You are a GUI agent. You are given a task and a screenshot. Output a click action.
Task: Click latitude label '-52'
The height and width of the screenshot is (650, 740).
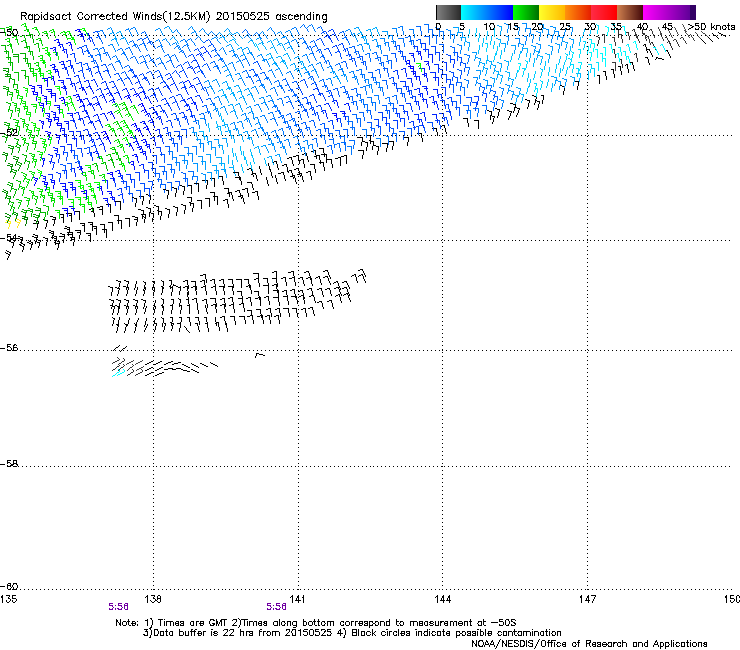pyautogui.click(x=9, y=133)
